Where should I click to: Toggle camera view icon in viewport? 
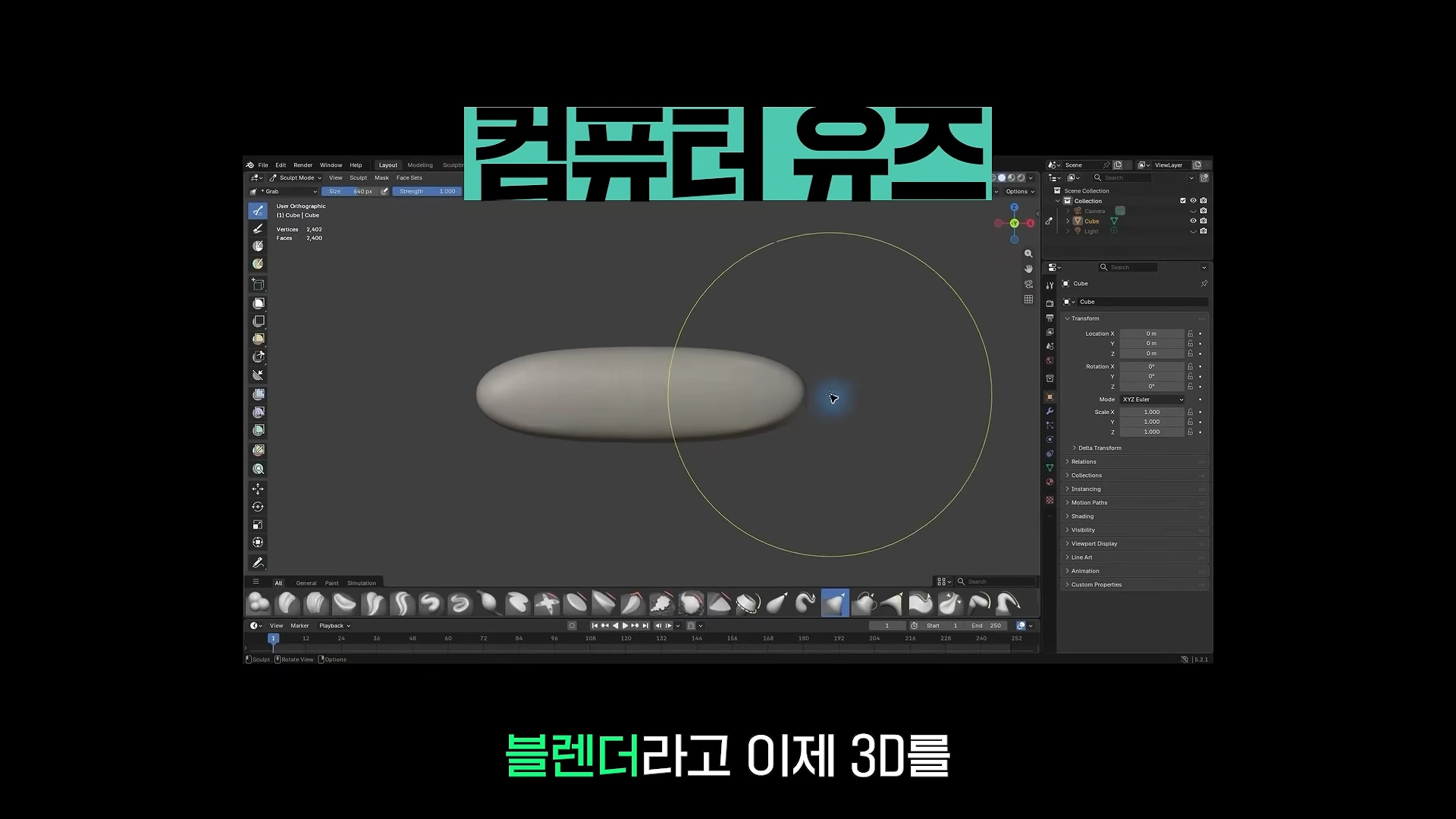click(1028, 284)
